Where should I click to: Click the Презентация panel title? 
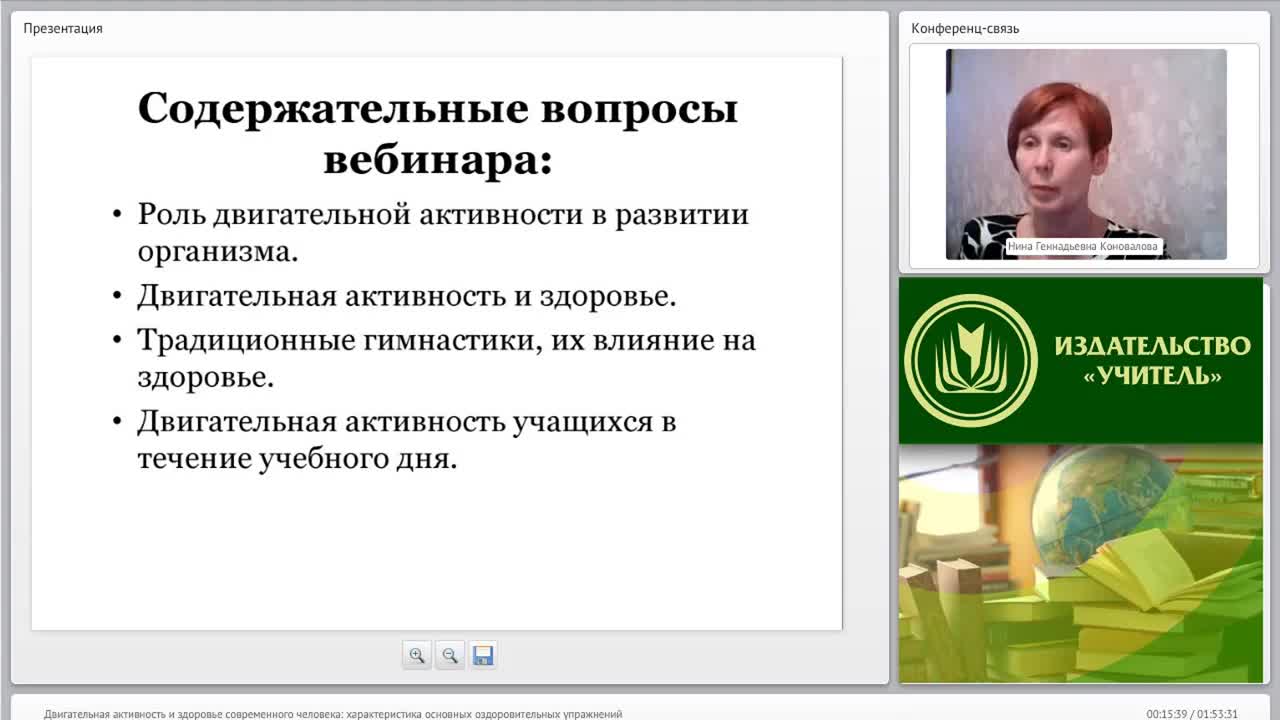[x=63, y=28]
